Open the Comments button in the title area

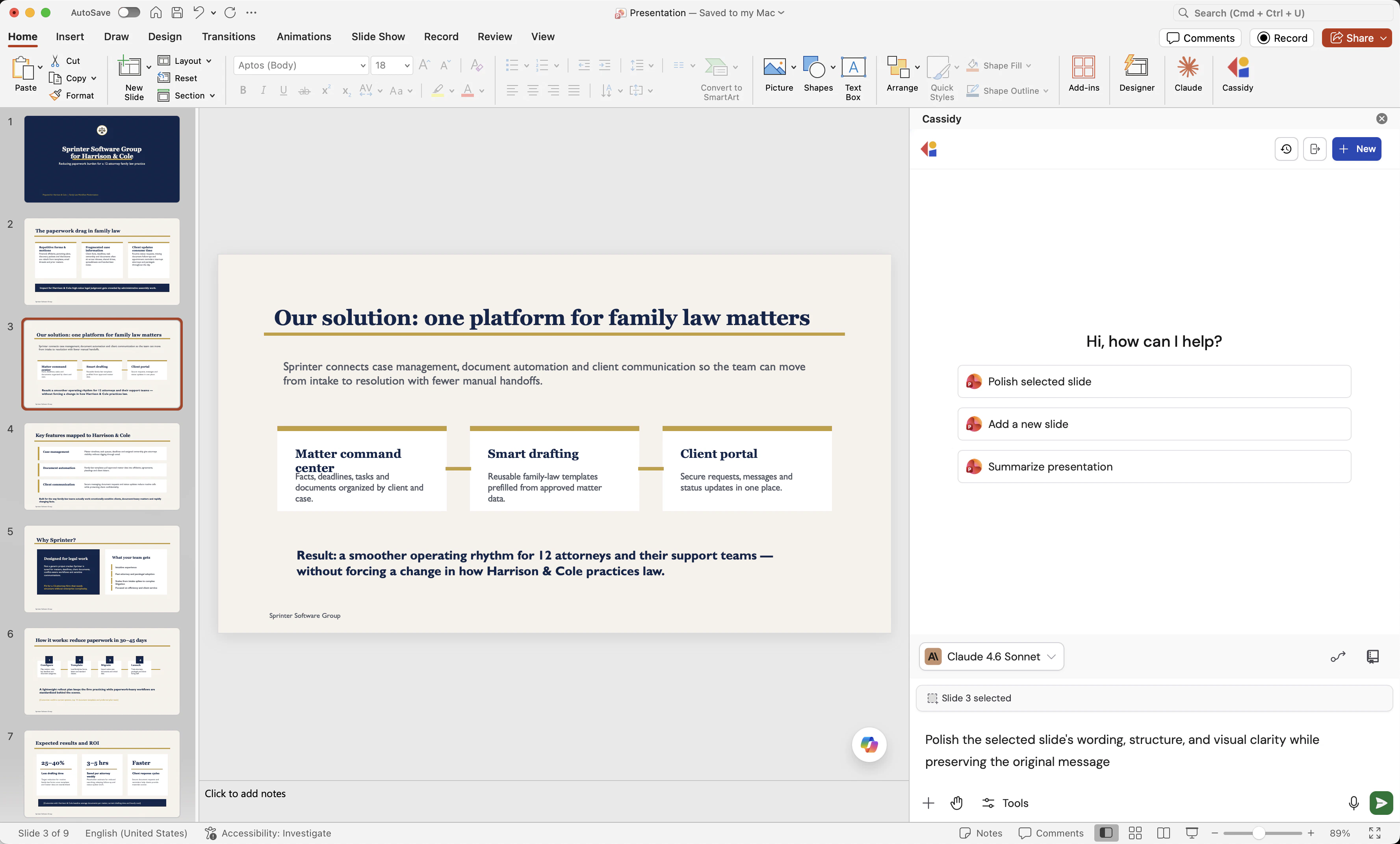pos(1199,38)
